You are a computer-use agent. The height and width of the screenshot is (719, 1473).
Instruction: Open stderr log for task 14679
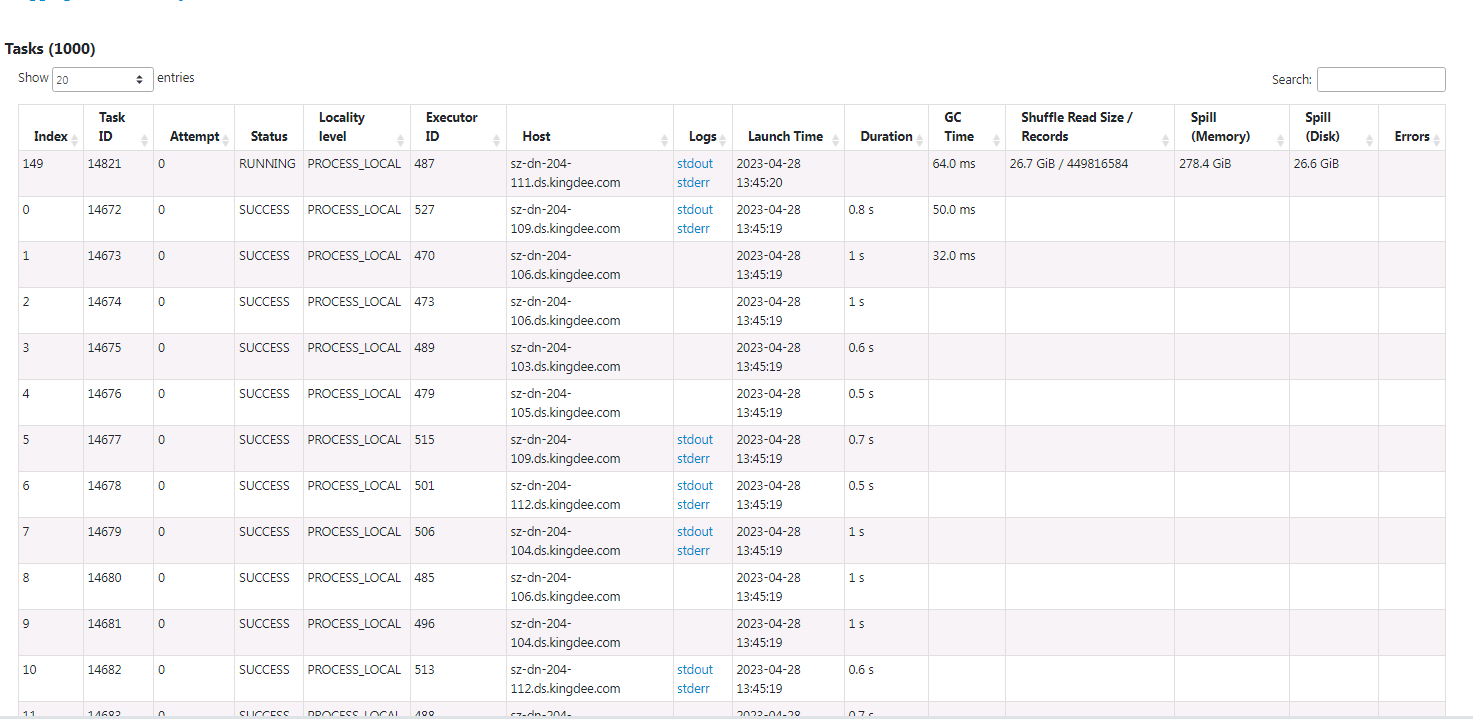[x=693, y=551]
